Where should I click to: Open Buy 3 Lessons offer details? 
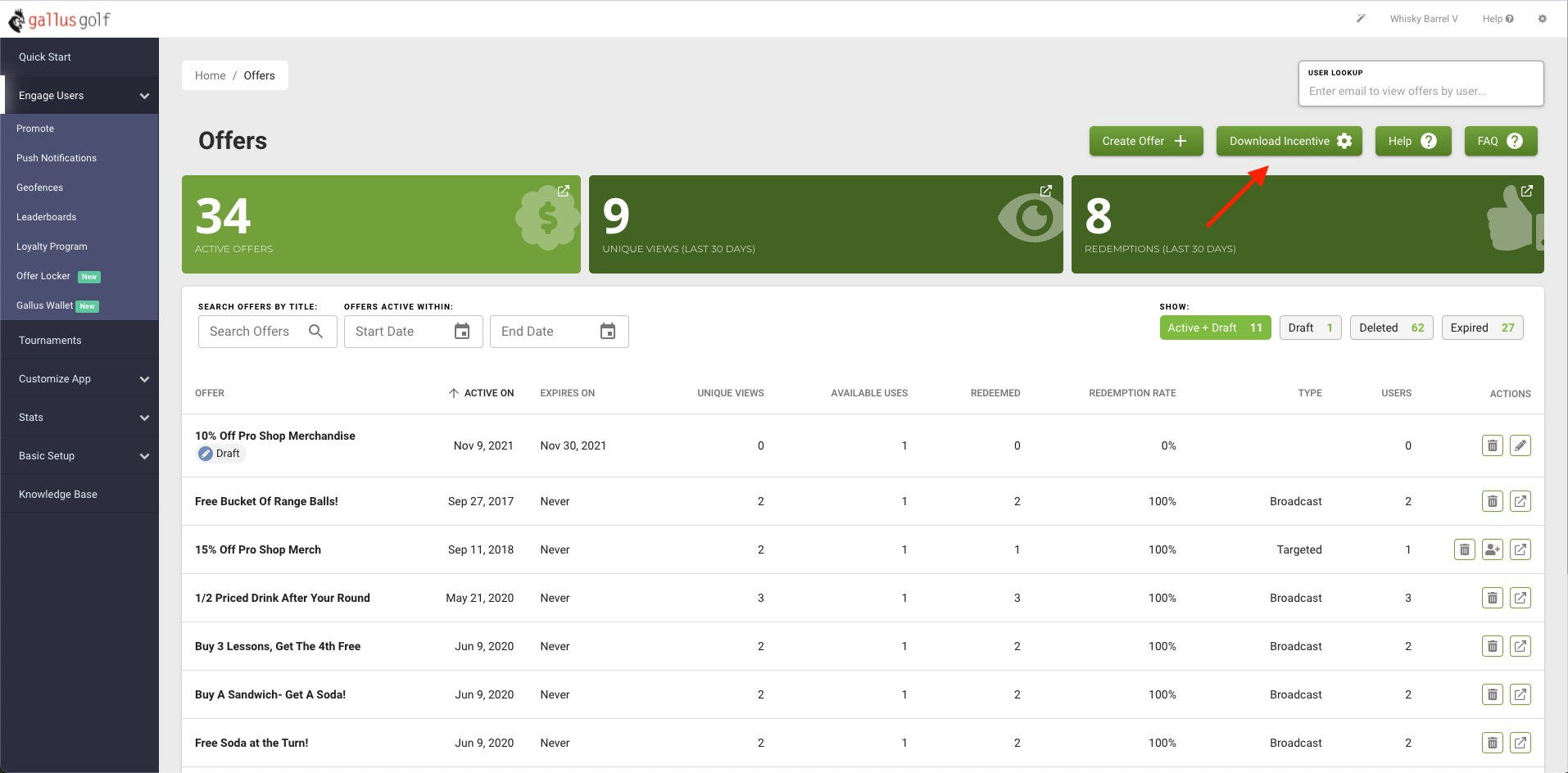click(1520, 646)
